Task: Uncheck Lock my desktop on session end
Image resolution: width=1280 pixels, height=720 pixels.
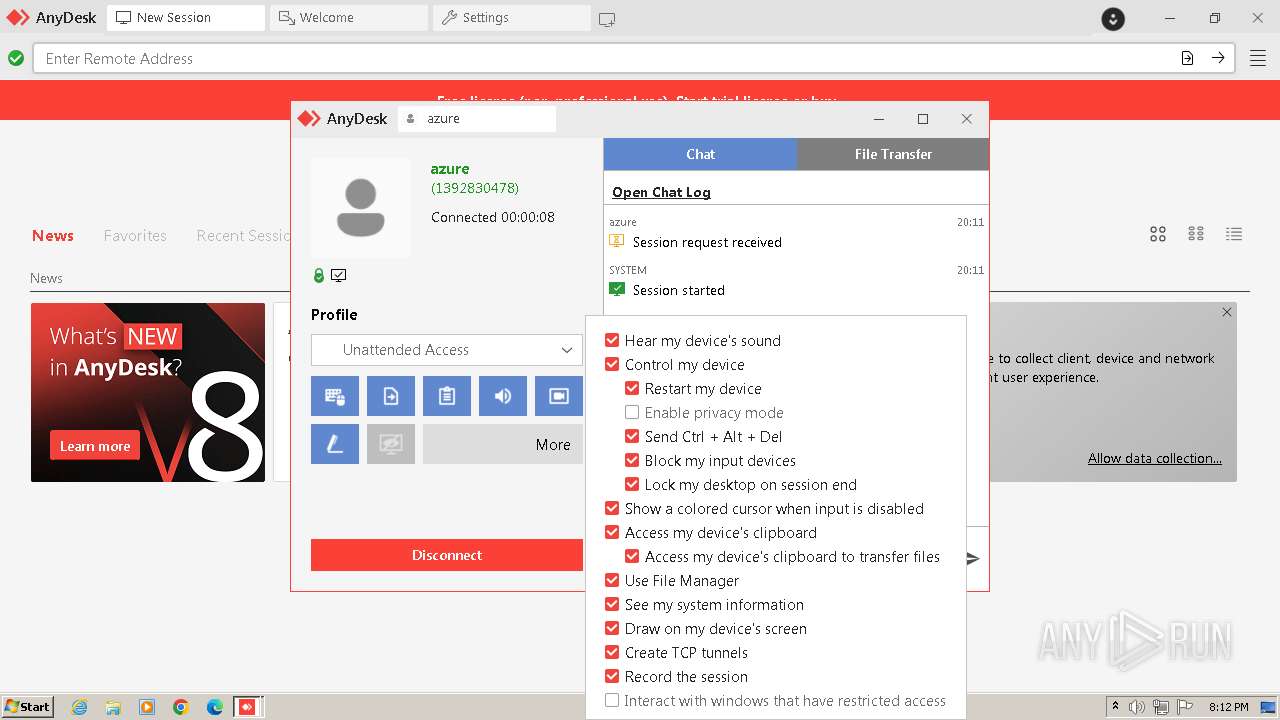Action: (632, 484)
